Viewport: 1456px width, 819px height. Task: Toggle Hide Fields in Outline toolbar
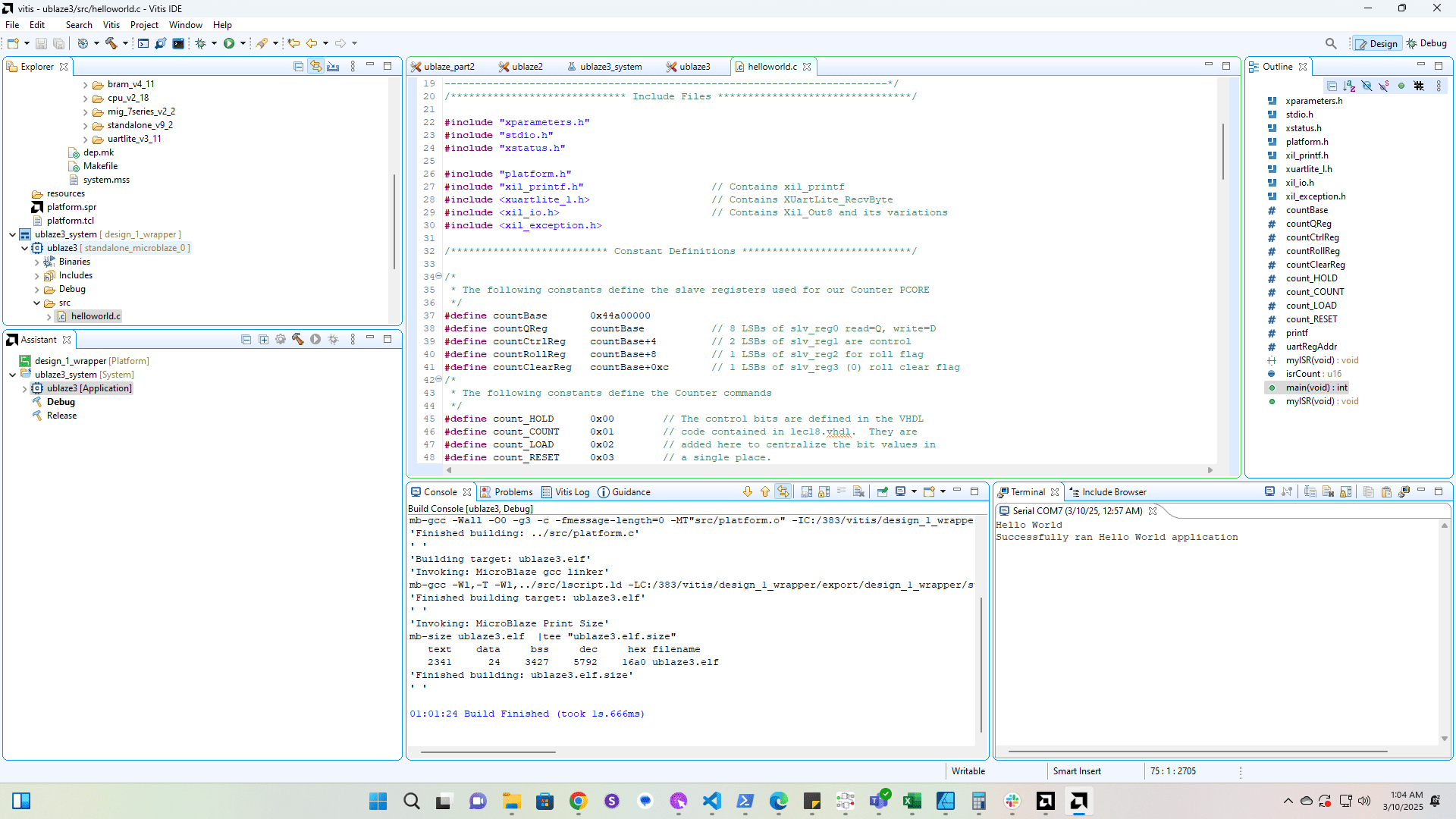tap(1367, 86)
